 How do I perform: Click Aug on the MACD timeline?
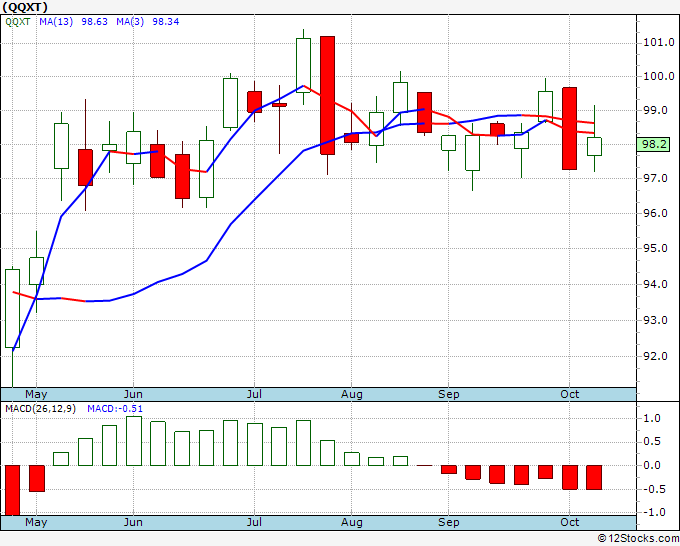[352, 522]
